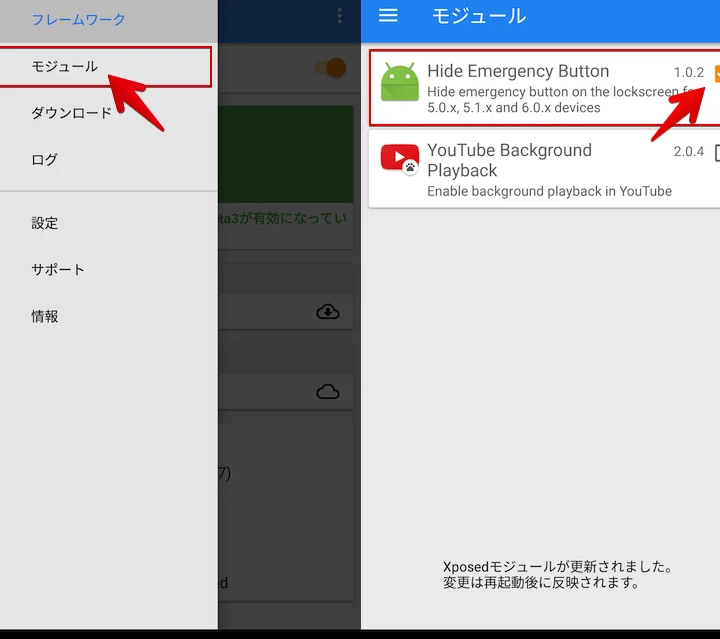Enable the YouTube Background Playback checkbox
Viewport: 720px width, 639px height.
[x=714, y=153]
